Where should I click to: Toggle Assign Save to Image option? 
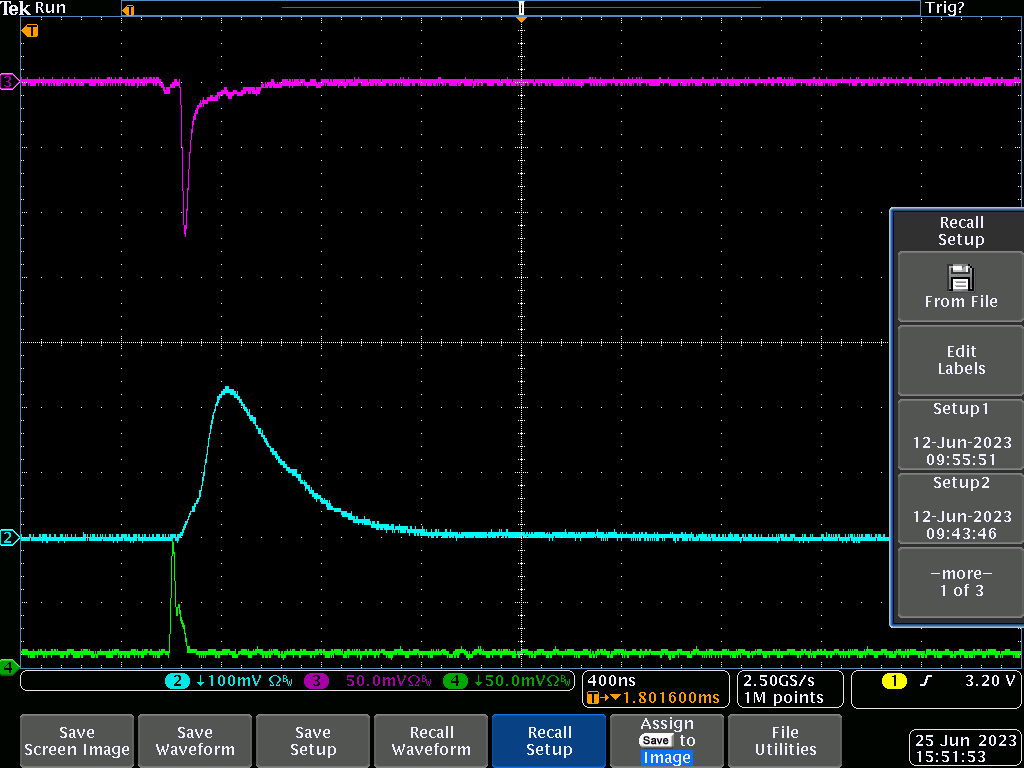[667, 741]
